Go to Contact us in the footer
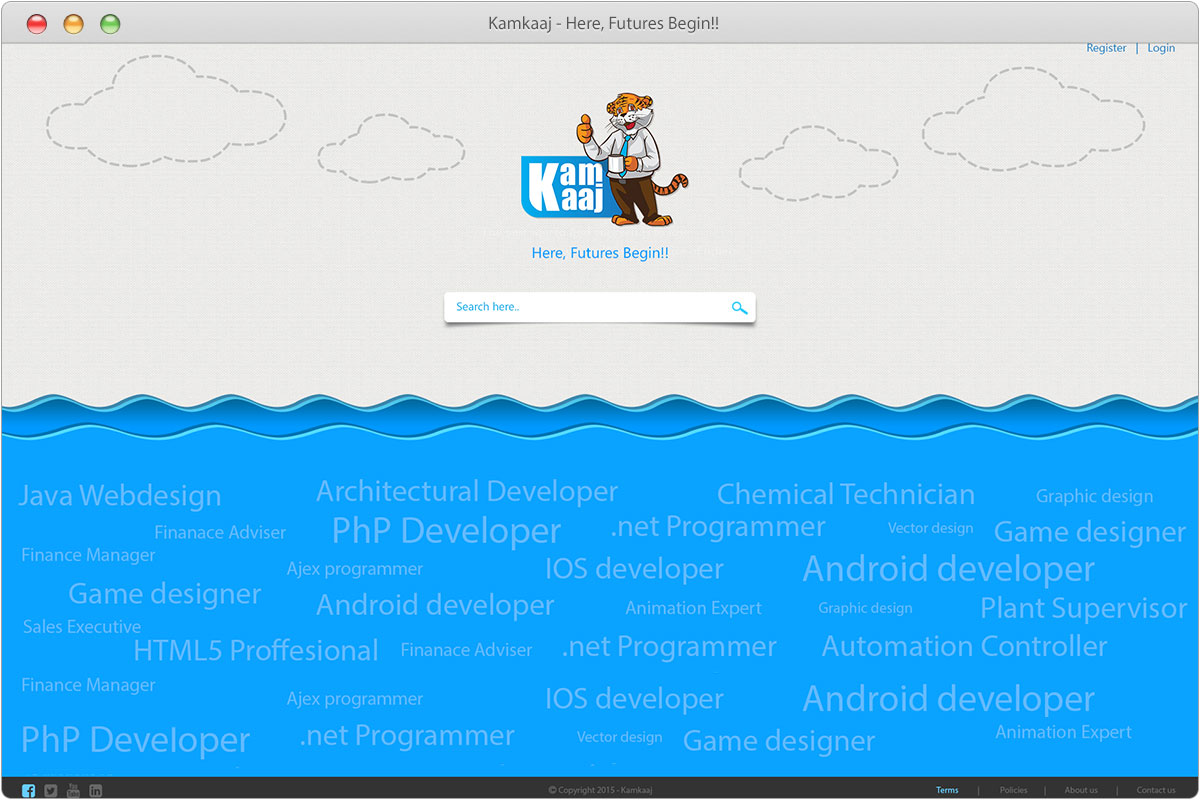Image resolution: width=1200 pixels, height=800 pixels. coord(1156,790)
